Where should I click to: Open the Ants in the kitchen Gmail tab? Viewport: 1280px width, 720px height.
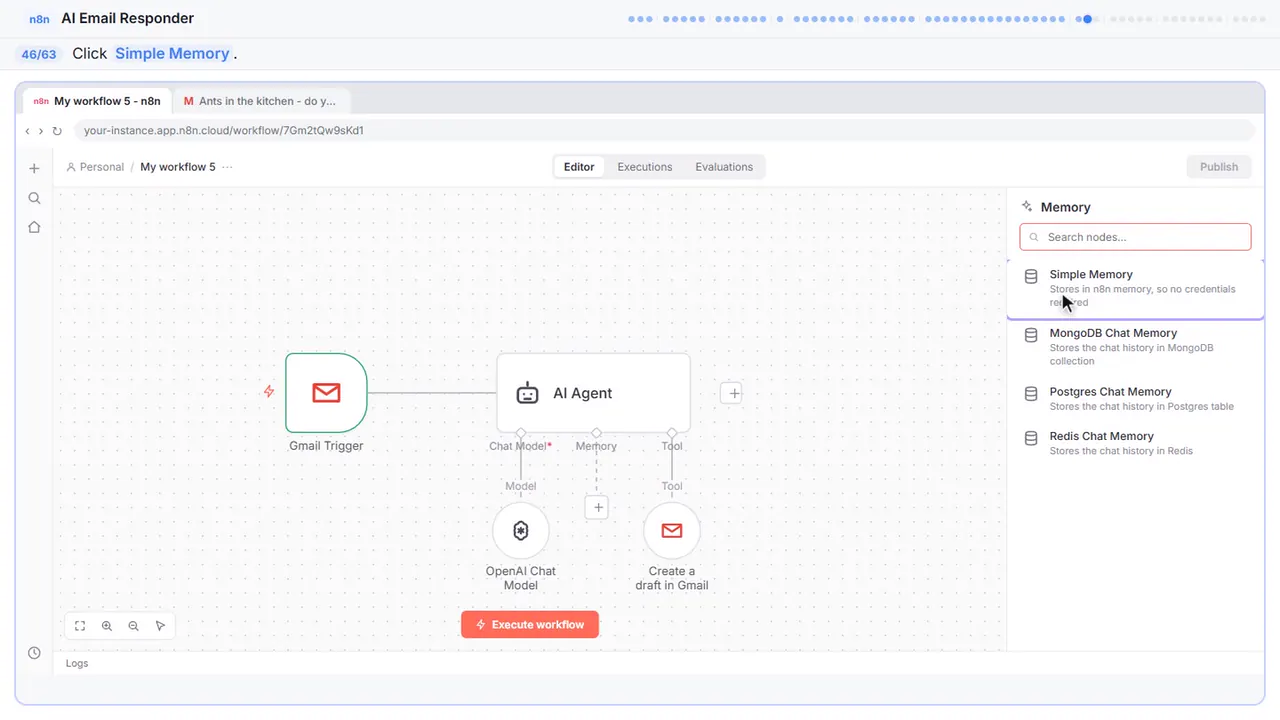pyautogui.click(x=260, y=101)
